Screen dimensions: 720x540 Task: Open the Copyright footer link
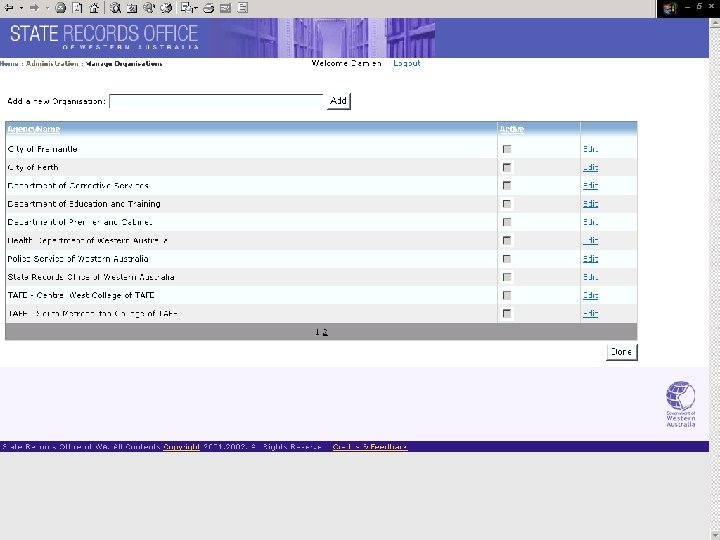pyautogui.click(x=181, y=447)
